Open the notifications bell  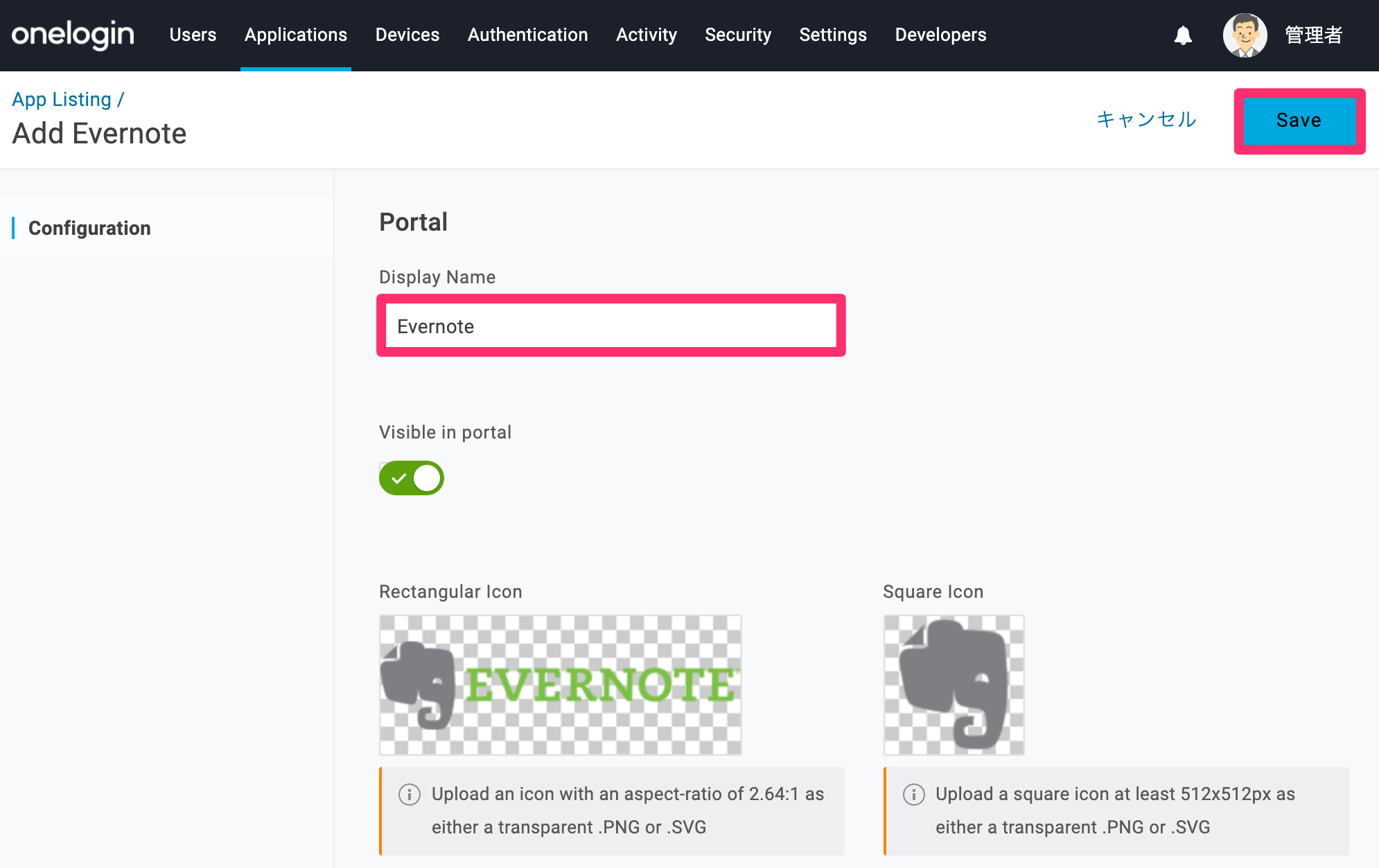[1183, 35]
